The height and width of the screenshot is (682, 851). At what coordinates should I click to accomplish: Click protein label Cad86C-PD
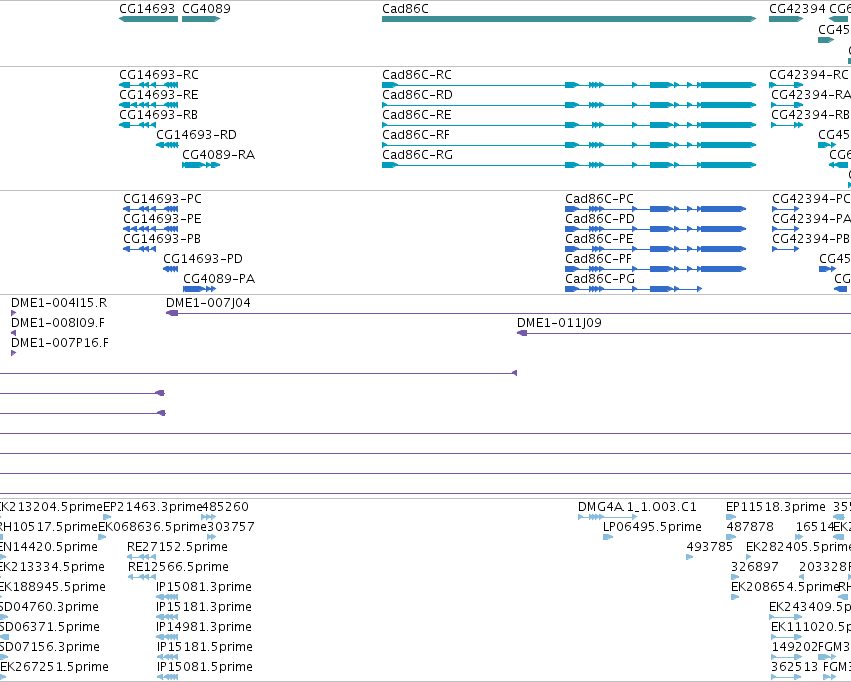point(600,219)
